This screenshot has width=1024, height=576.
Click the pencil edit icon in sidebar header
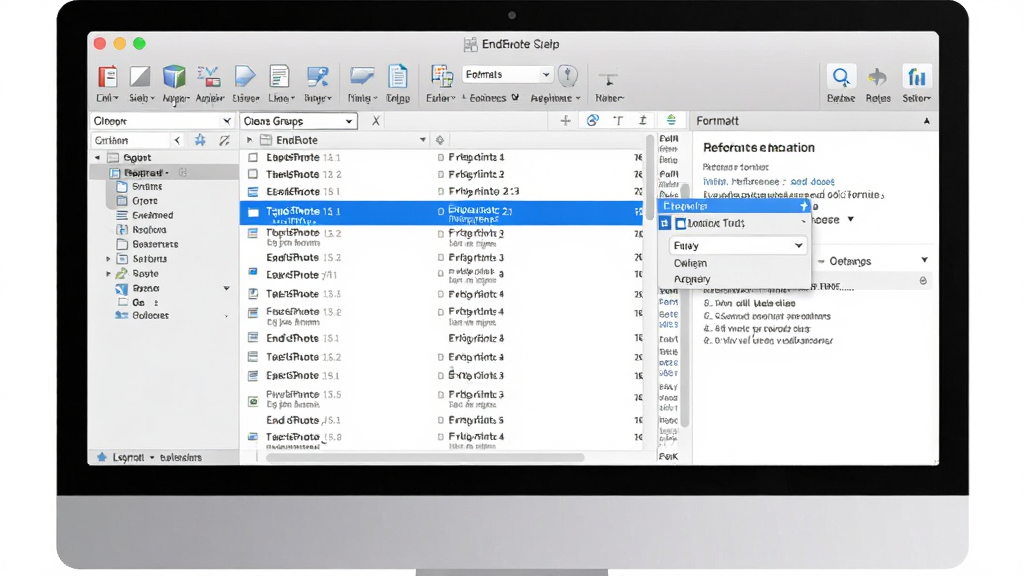coord(224,140)
